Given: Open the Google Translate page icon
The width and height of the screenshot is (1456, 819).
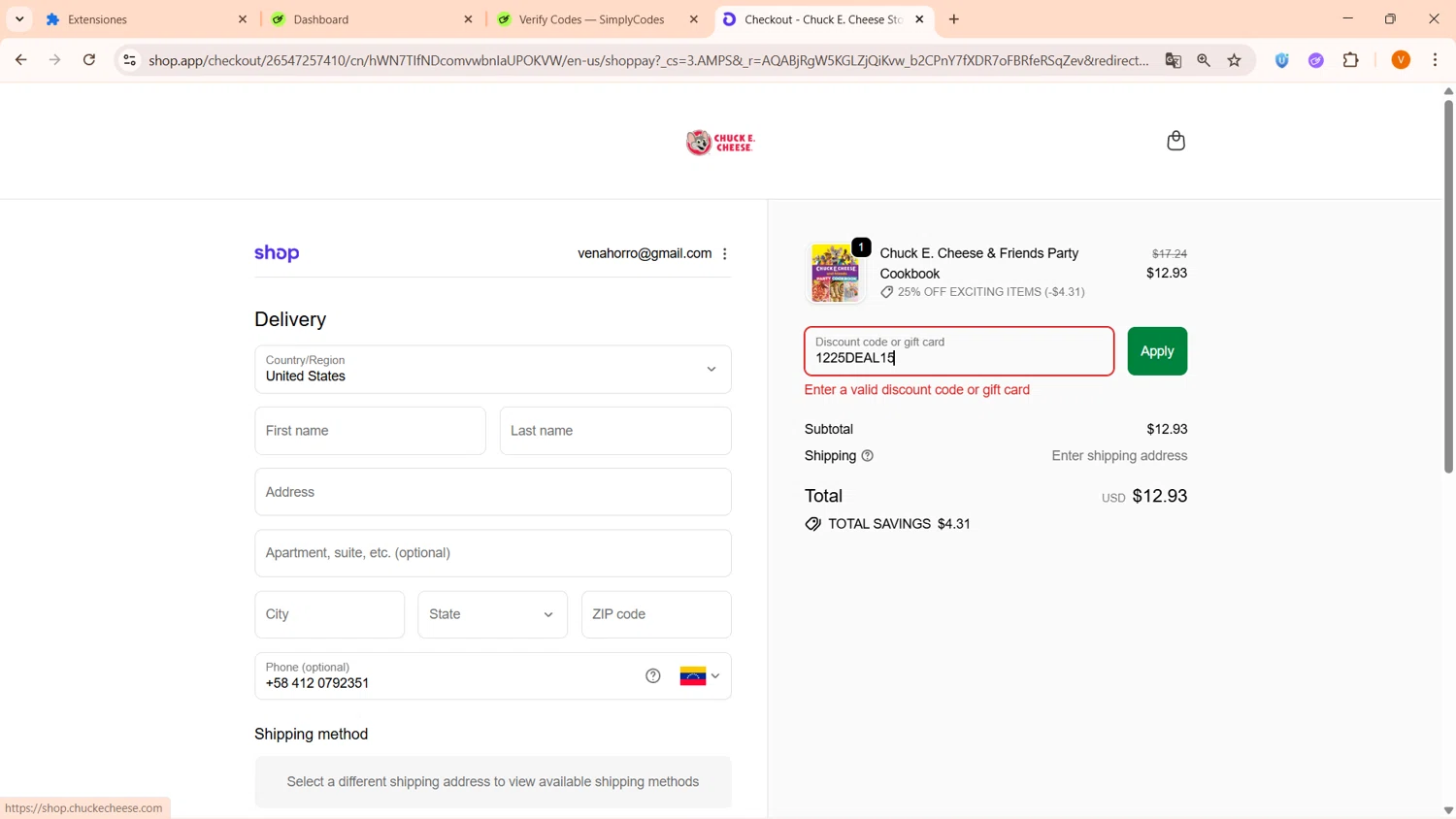Looking at the screenshot, I should tap(1174, 60).
